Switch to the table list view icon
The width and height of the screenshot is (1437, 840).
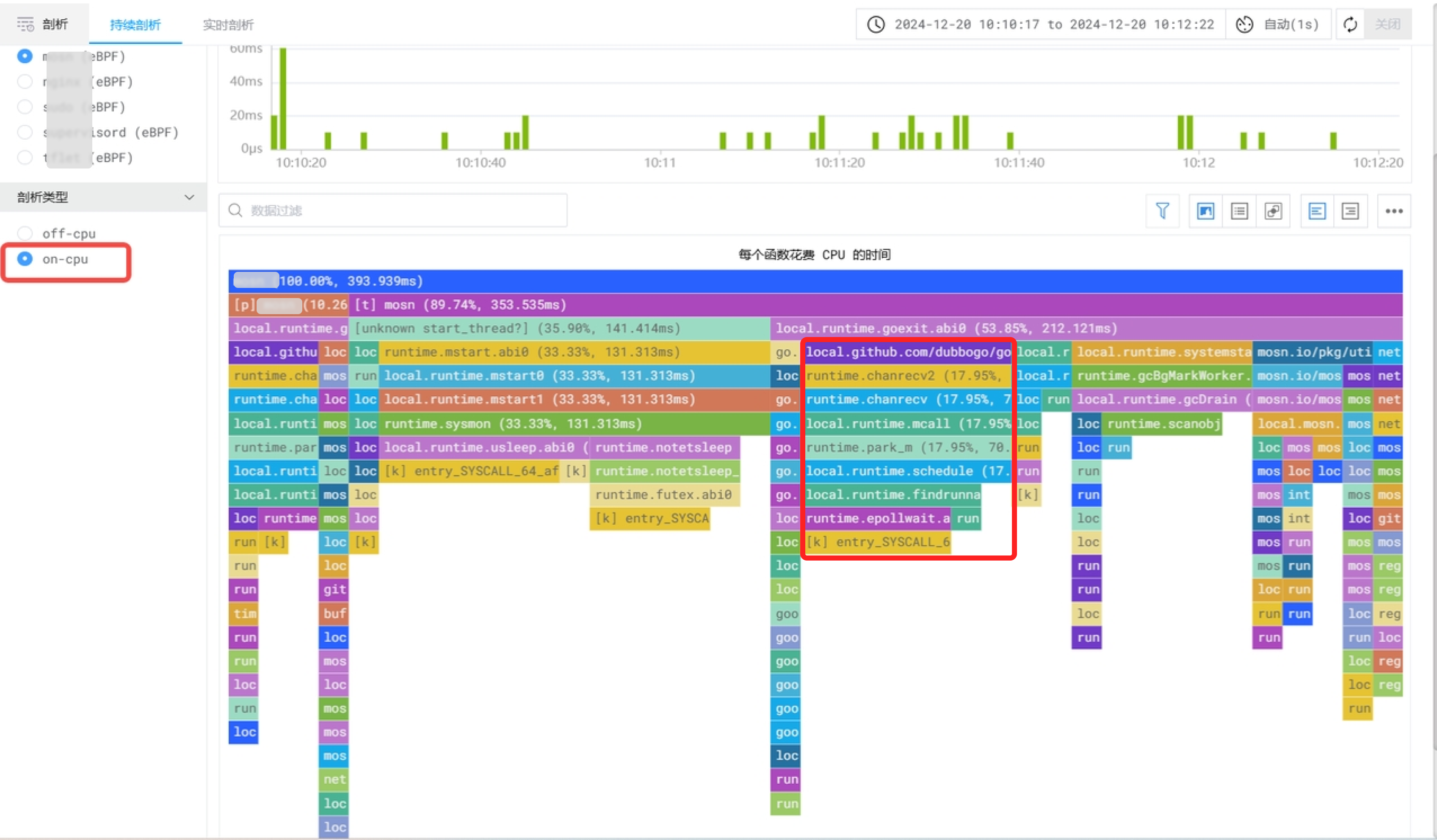tap(1238, 211)
